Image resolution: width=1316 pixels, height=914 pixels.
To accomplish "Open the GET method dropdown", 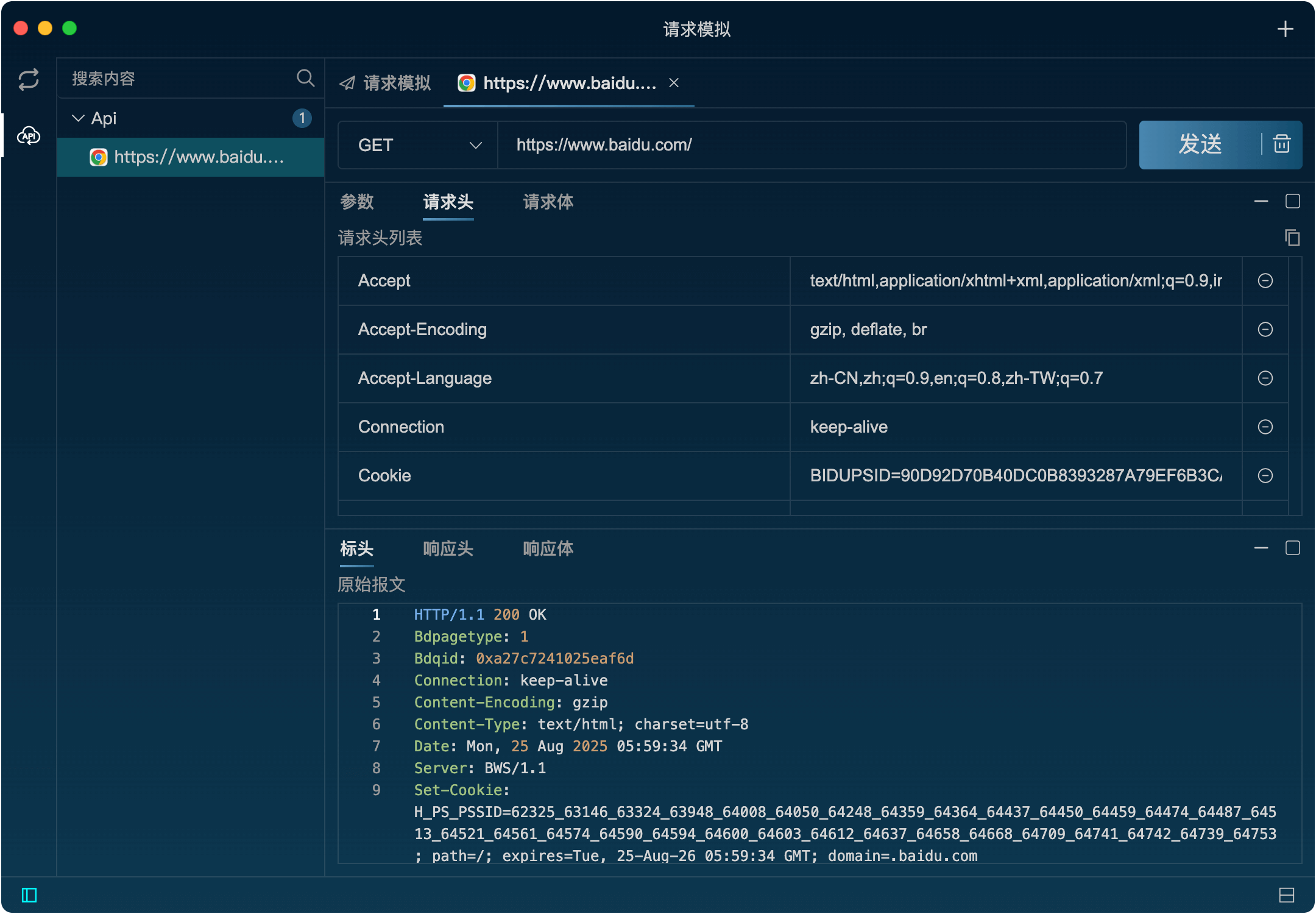I will click(418, 145).
